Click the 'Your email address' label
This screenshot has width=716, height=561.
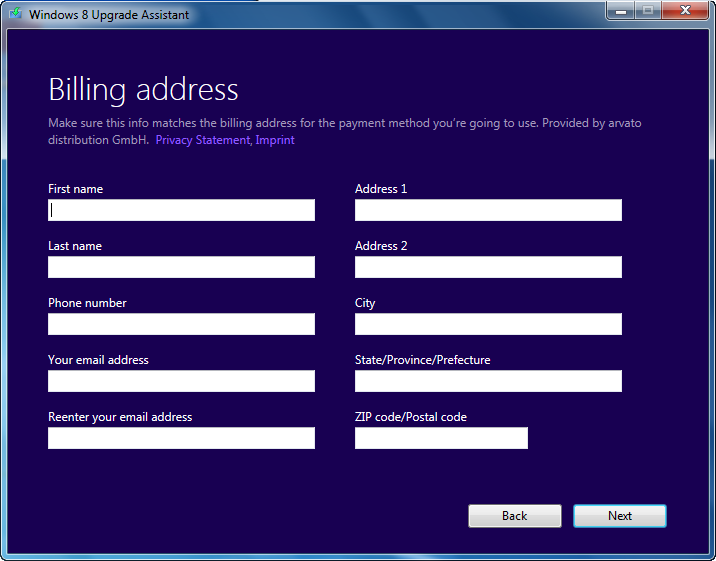tap(98, 360)
